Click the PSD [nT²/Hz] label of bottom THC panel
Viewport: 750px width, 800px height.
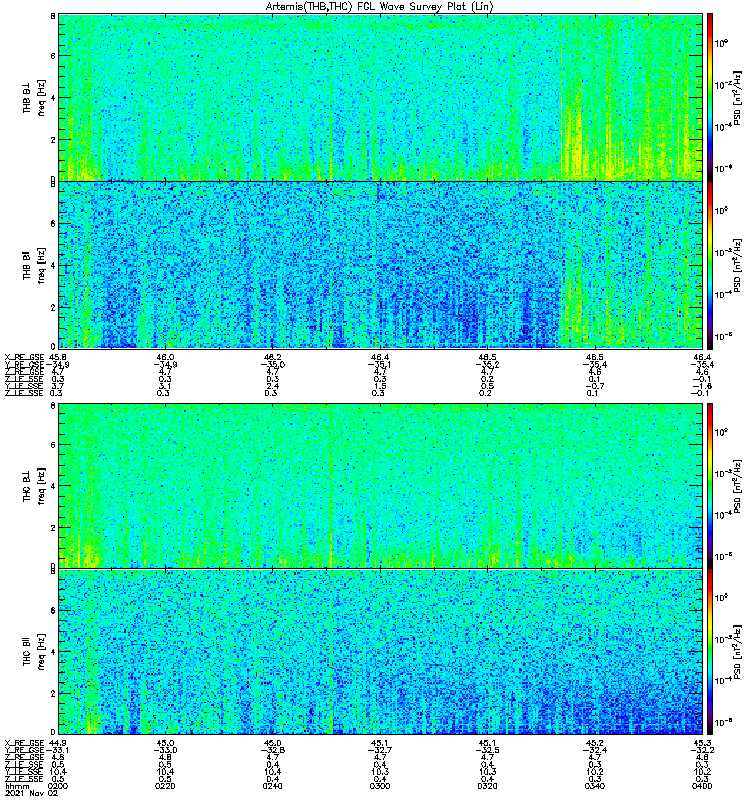click(738, 652)
